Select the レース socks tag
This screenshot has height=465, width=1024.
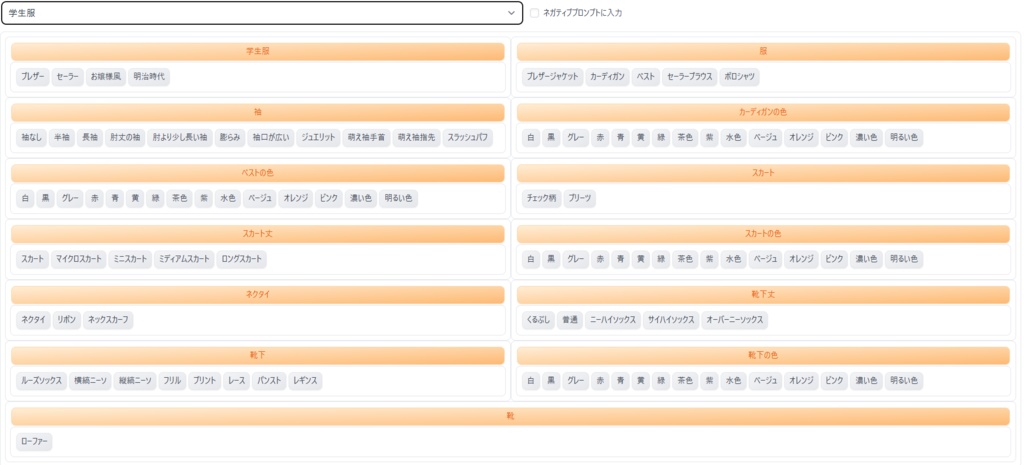pyautogui.click(x=237, y=381)
